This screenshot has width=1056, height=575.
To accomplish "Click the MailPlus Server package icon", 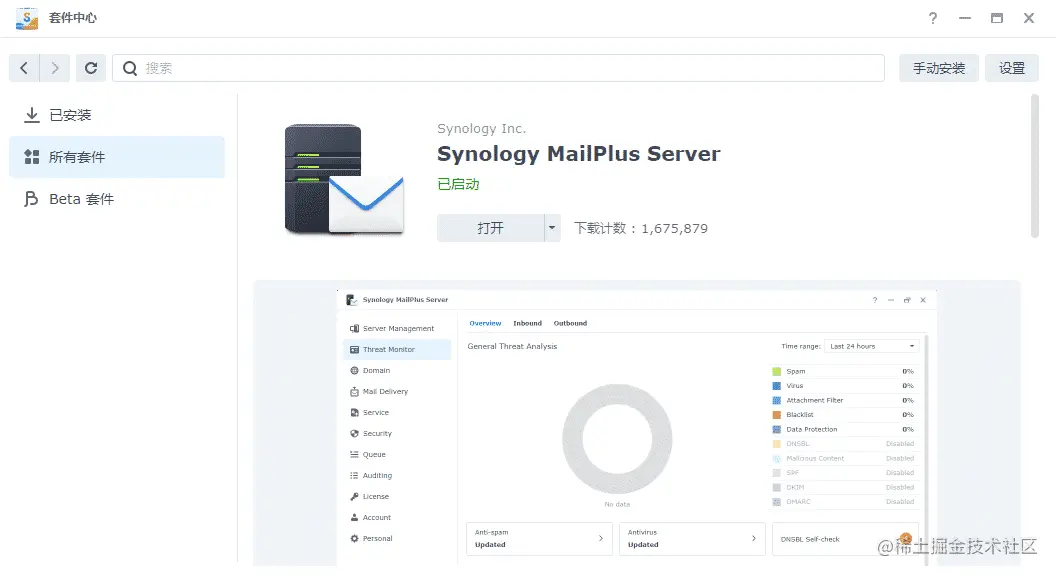I will (344, 180).
